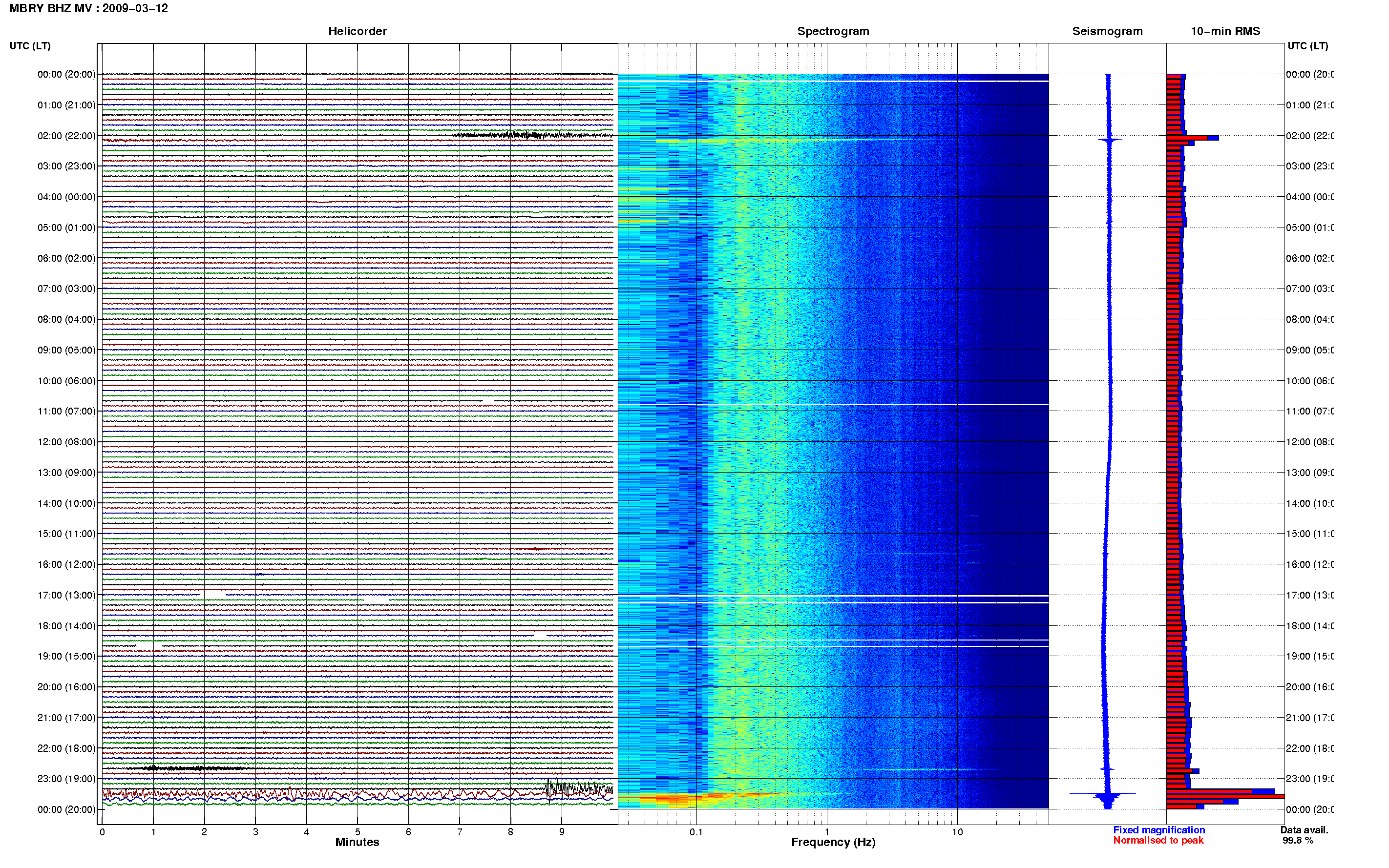Viewport: 1389px width, 868px height.
Task: Click the left '11:00 (07:00)' time label
Action: pyautogui.click(x=66, y=411)
